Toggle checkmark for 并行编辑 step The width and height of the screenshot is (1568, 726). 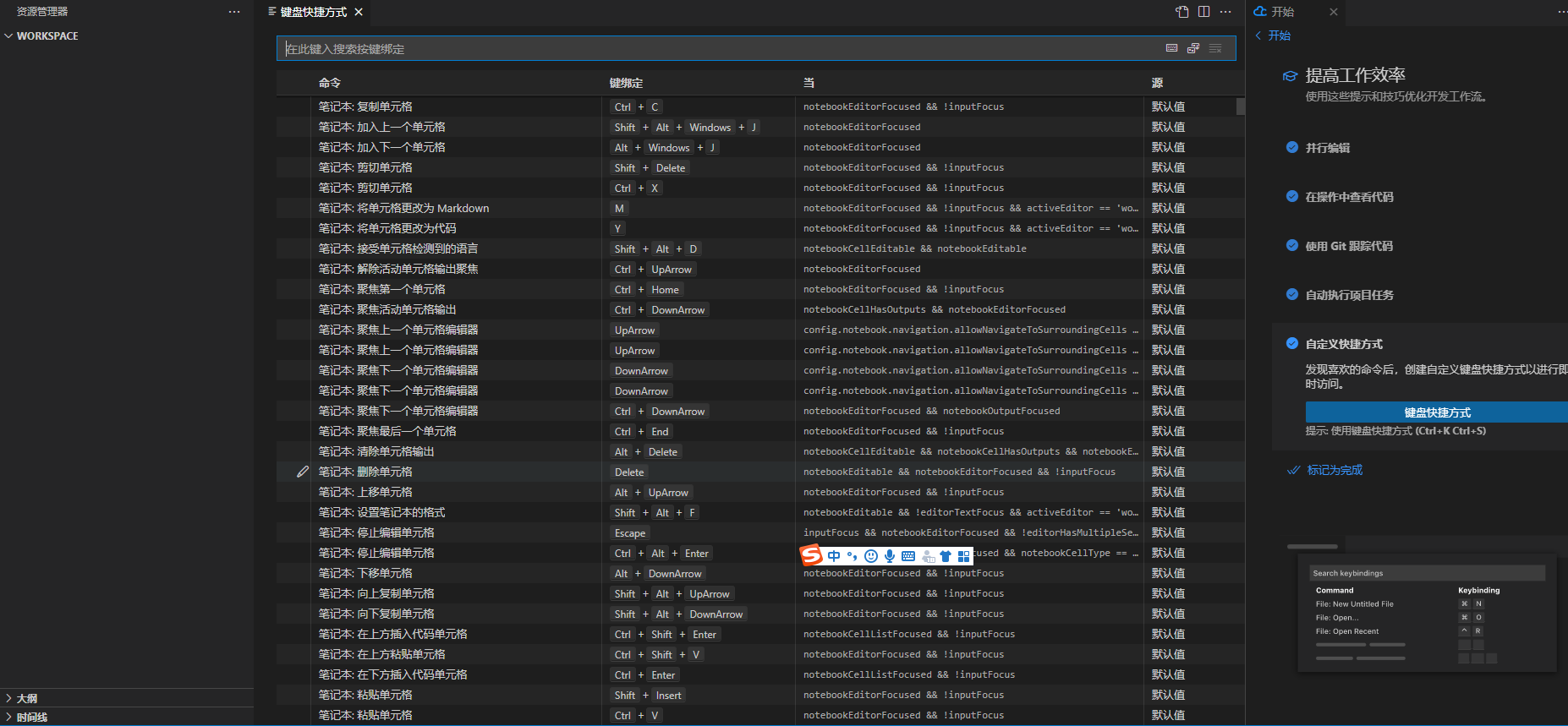[1292, 147]
